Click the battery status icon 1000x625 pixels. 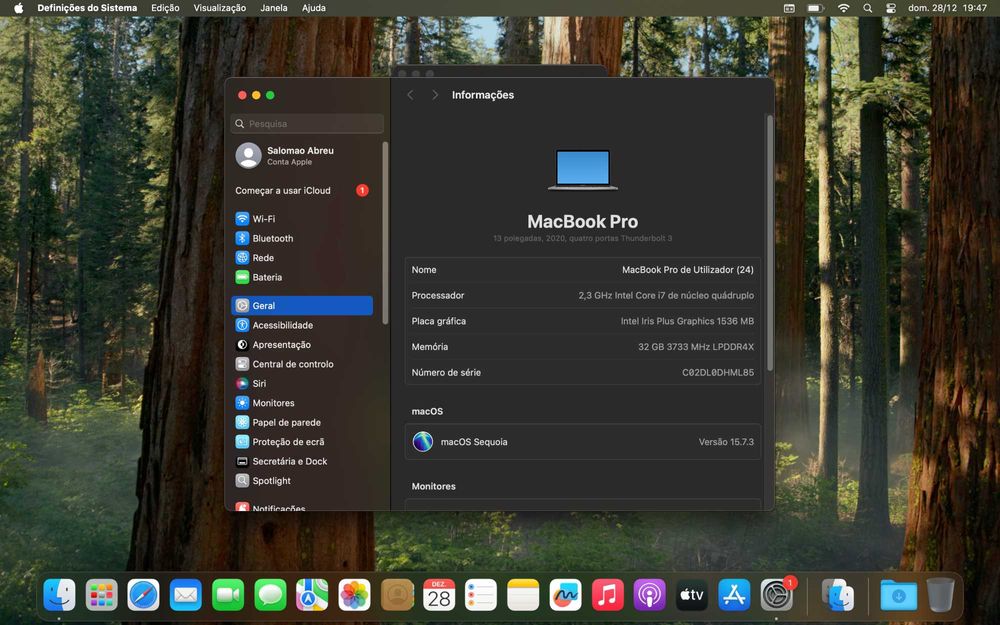click(x=815, y=8)
